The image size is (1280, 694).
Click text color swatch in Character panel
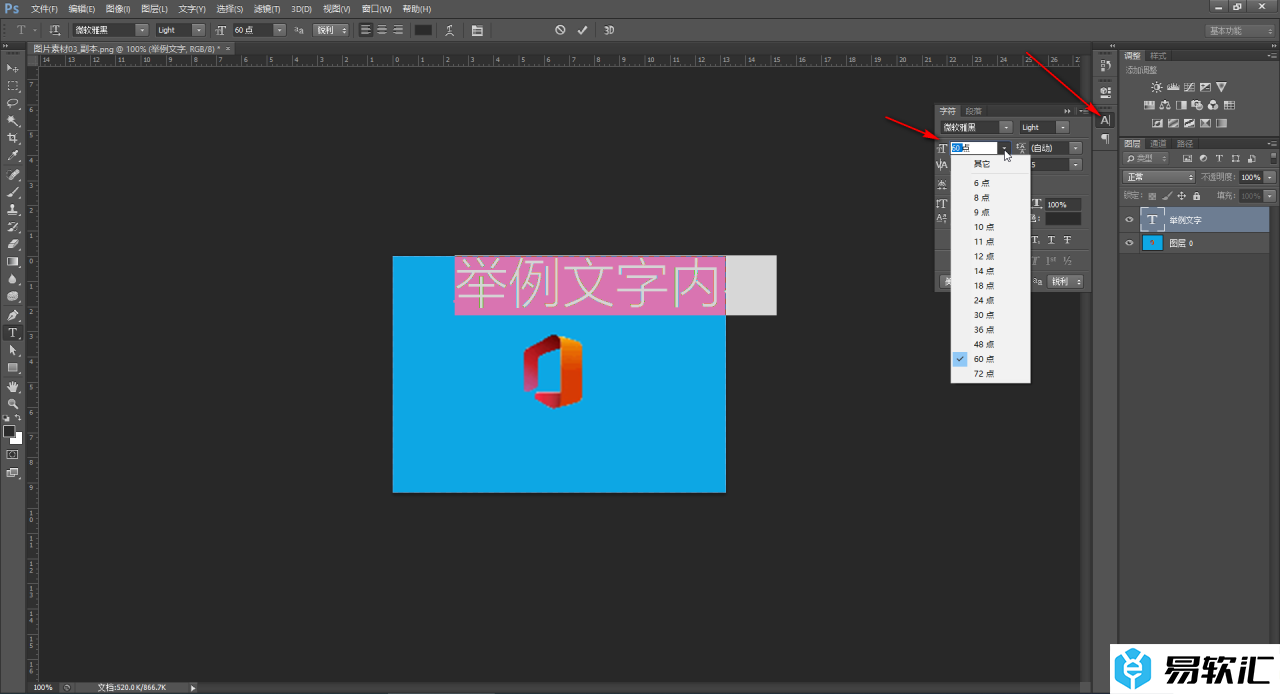pos(1063,219)
